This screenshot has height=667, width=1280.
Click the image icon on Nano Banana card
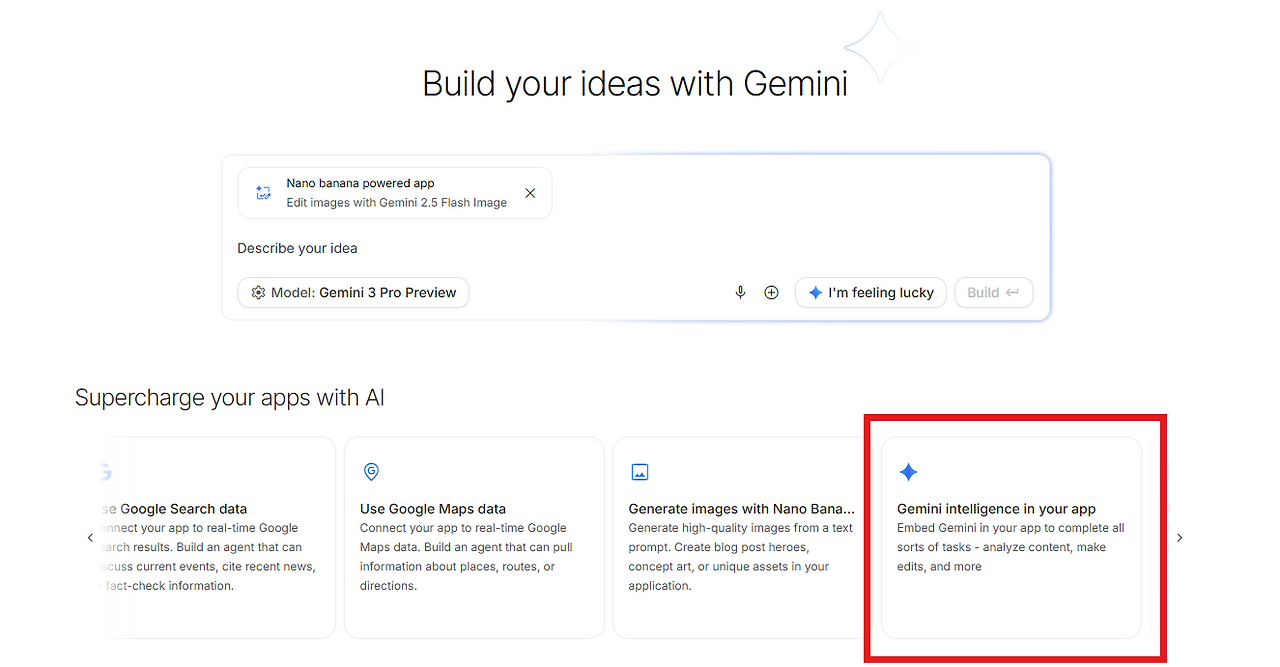coord(640,472)
